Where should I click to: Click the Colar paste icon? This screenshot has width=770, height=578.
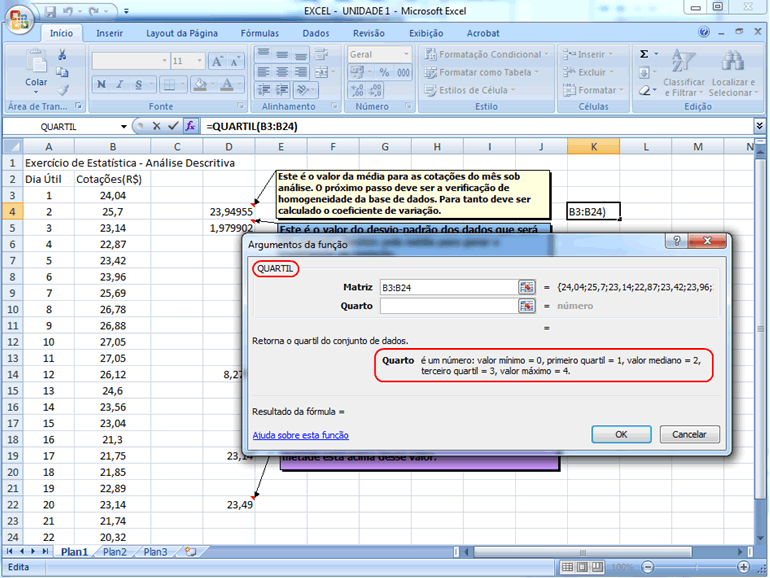pos(36,66)
